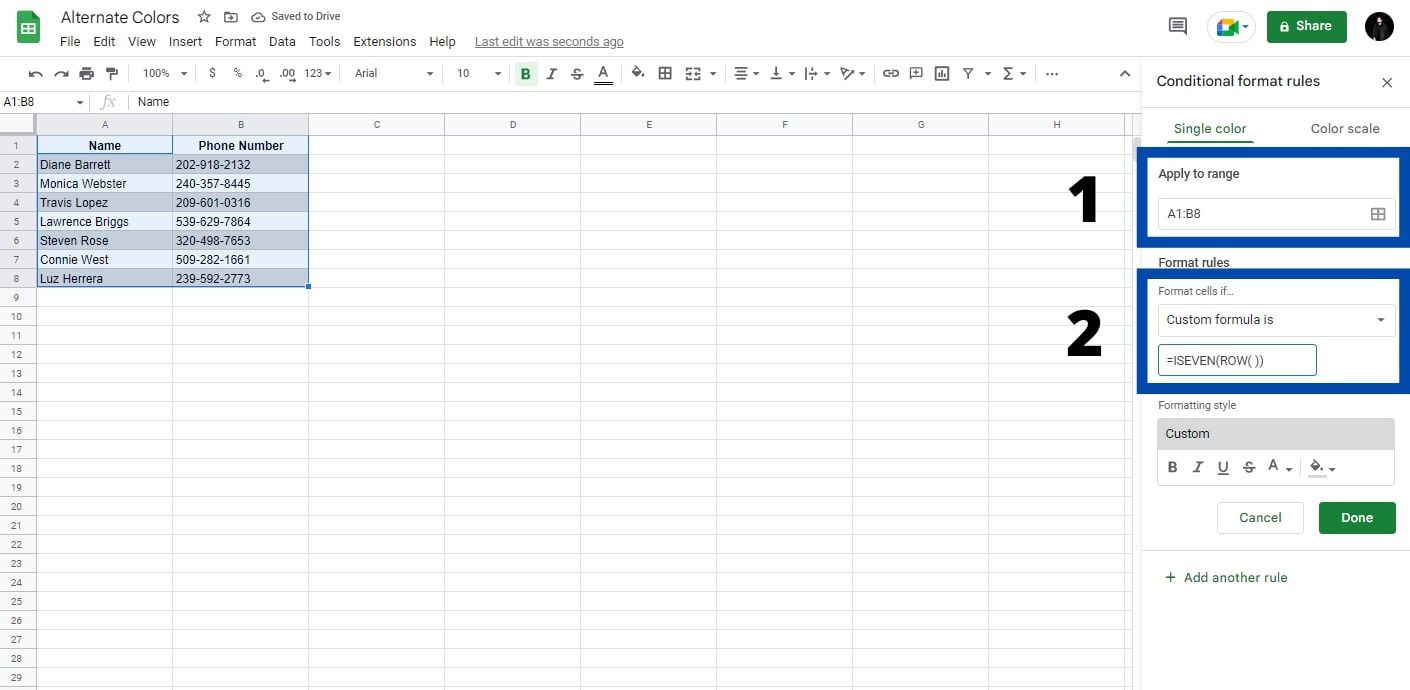Open fill color in Formatting style
The image size is (1410, 690).
[1322, 467]
